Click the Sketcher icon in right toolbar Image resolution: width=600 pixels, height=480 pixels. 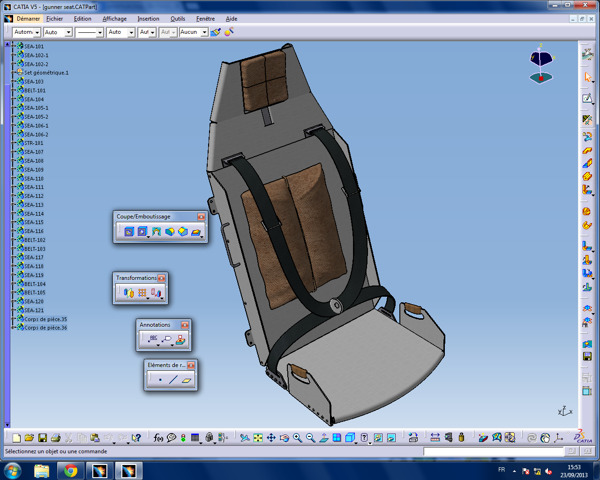(587, 98)
